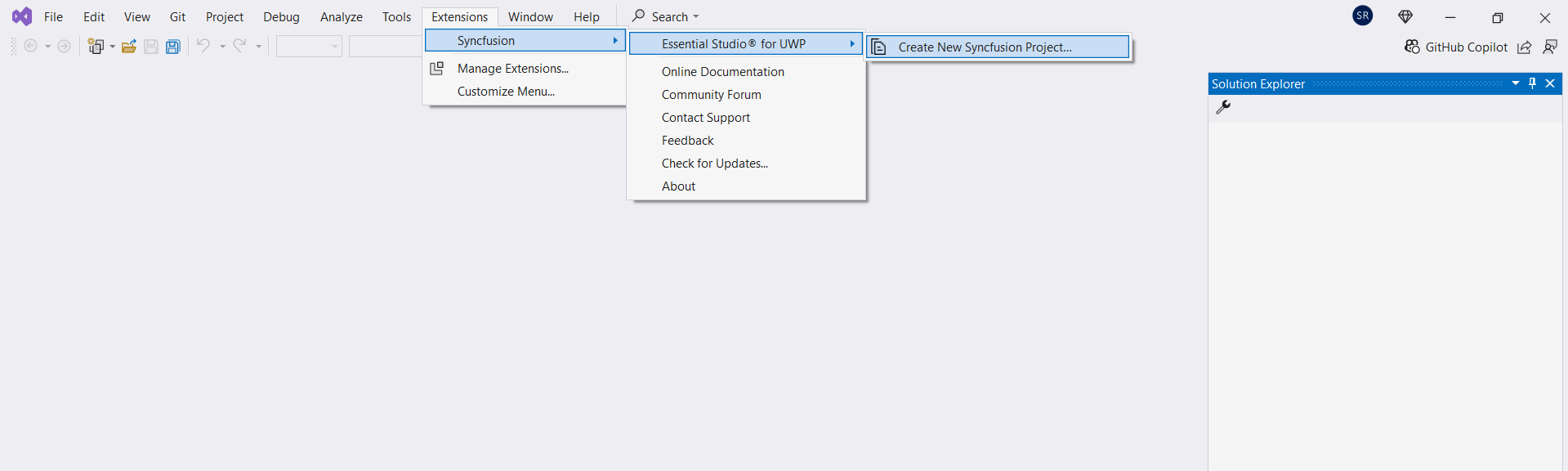Select Essential Studio® for UWP entry
Viewport: 1568px width, 471px height.
pos(746,44)
